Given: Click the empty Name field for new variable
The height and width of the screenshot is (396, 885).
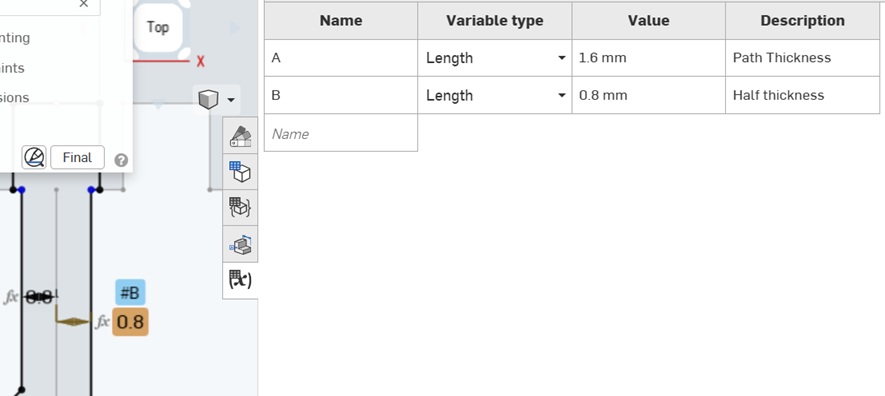Looking at the screenshot, I should pyautogui.click(x=341, y=133).
